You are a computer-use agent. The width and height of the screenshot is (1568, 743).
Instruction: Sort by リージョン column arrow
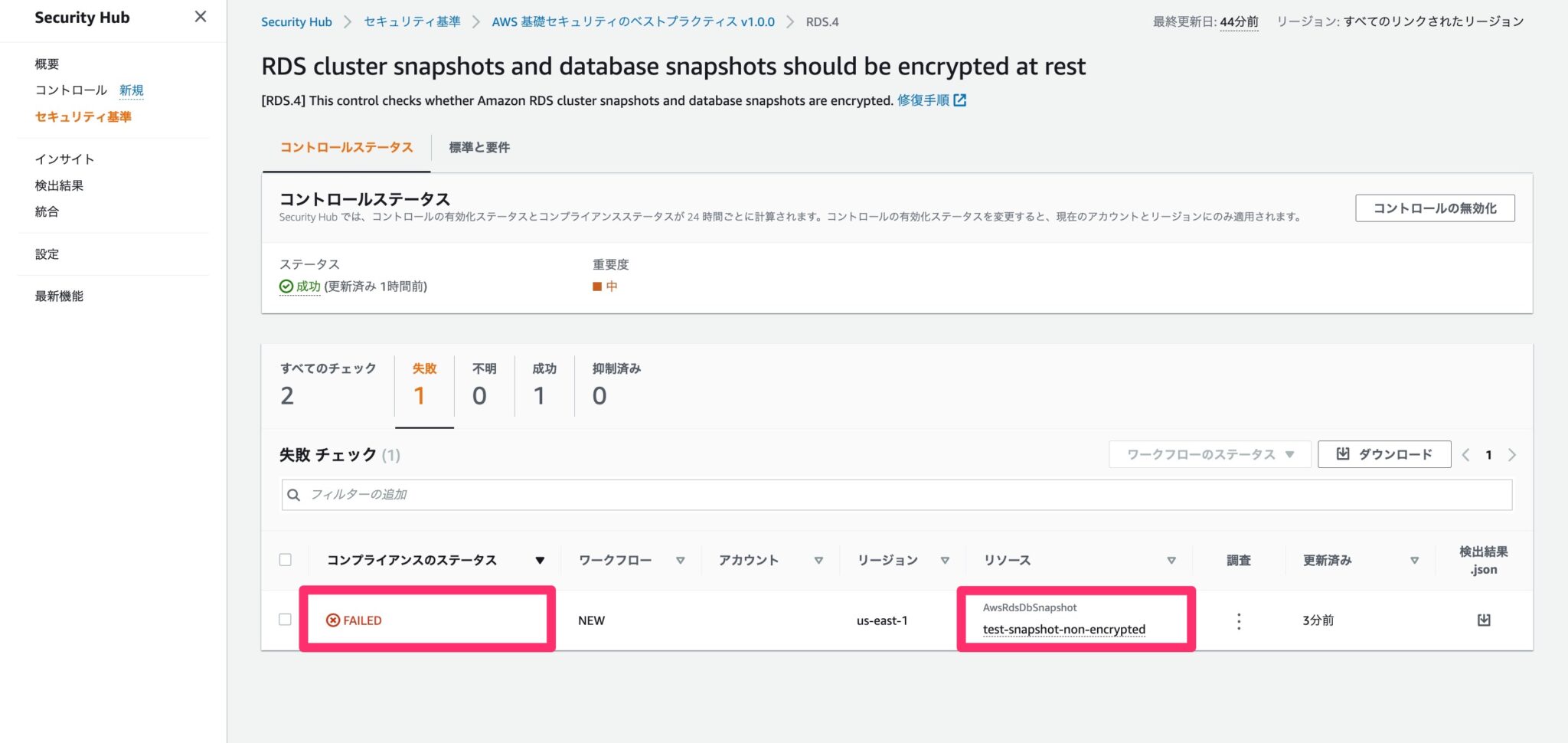pos(945,561)
